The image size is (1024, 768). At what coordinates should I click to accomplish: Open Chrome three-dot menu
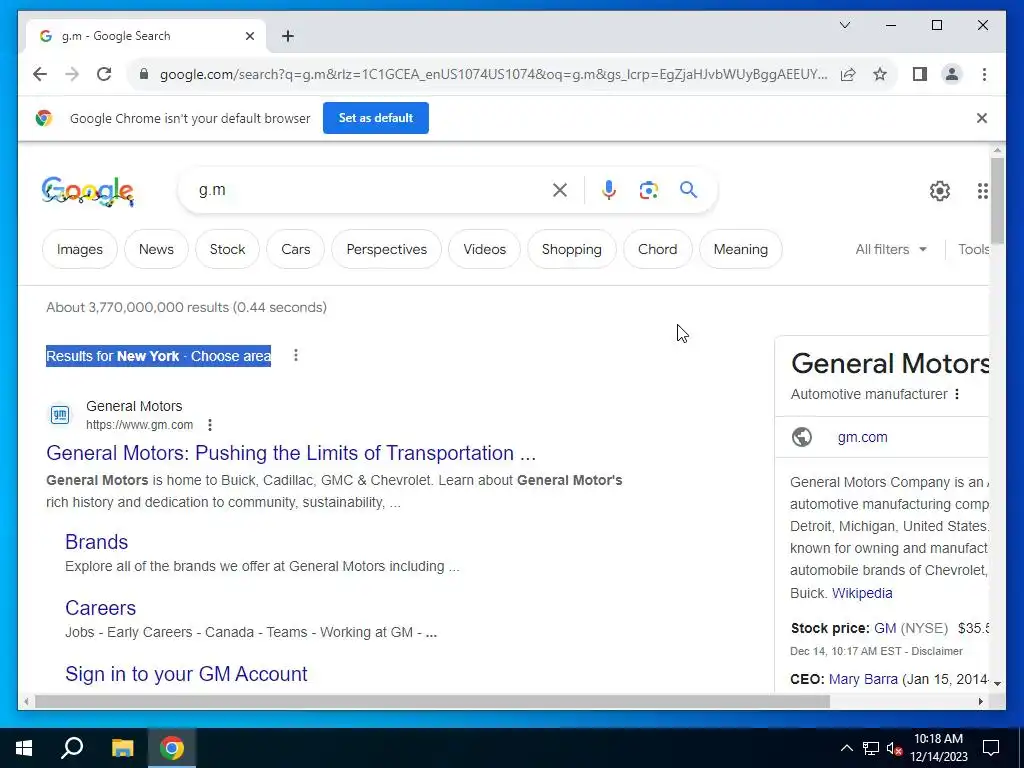click(x=984, y=74)
